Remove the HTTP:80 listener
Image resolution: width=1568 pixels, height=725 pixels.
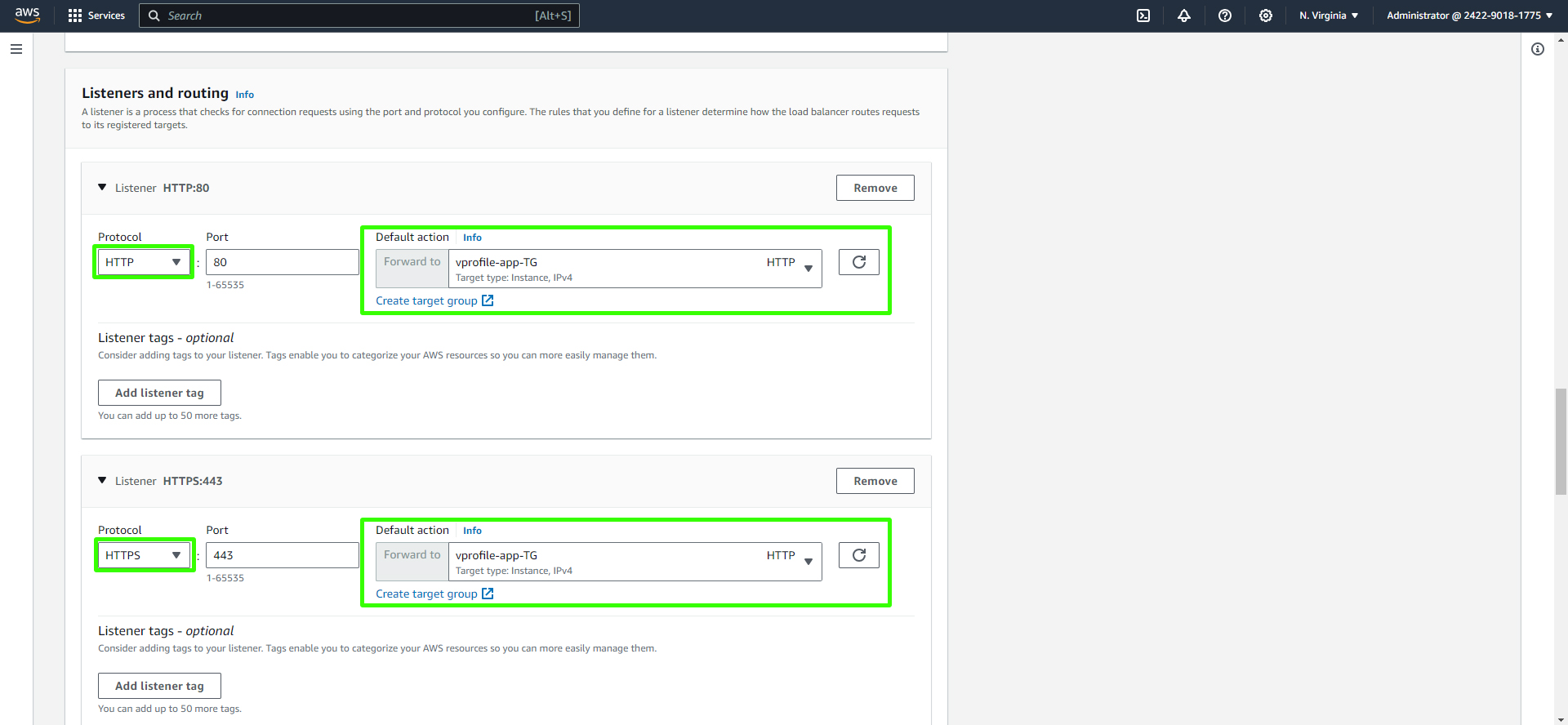coord(875,188)
